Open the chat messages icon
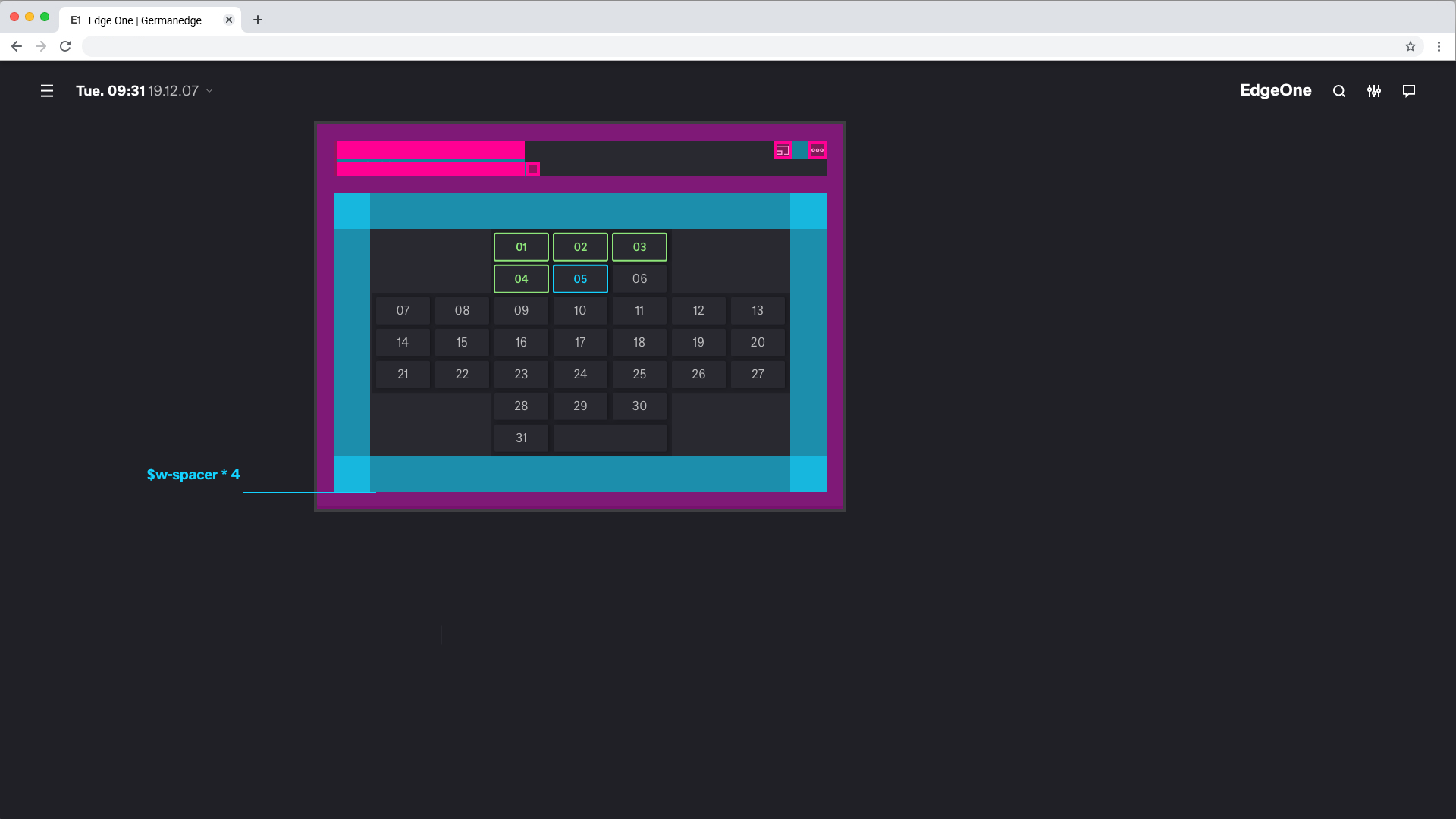 1409,91
